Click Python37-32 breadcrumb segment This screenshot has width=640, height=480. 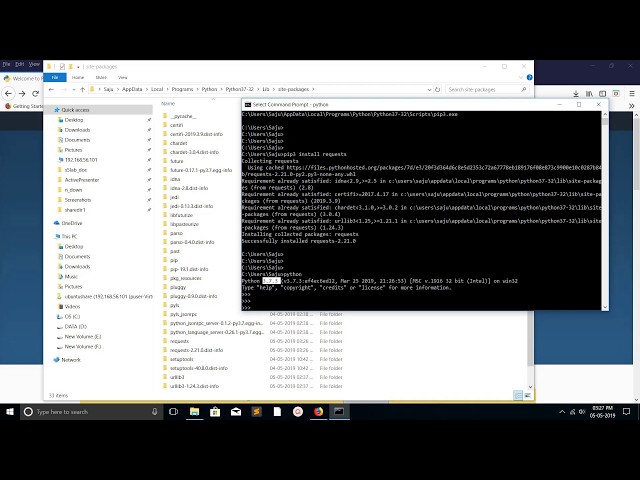[x=240, y=89]
